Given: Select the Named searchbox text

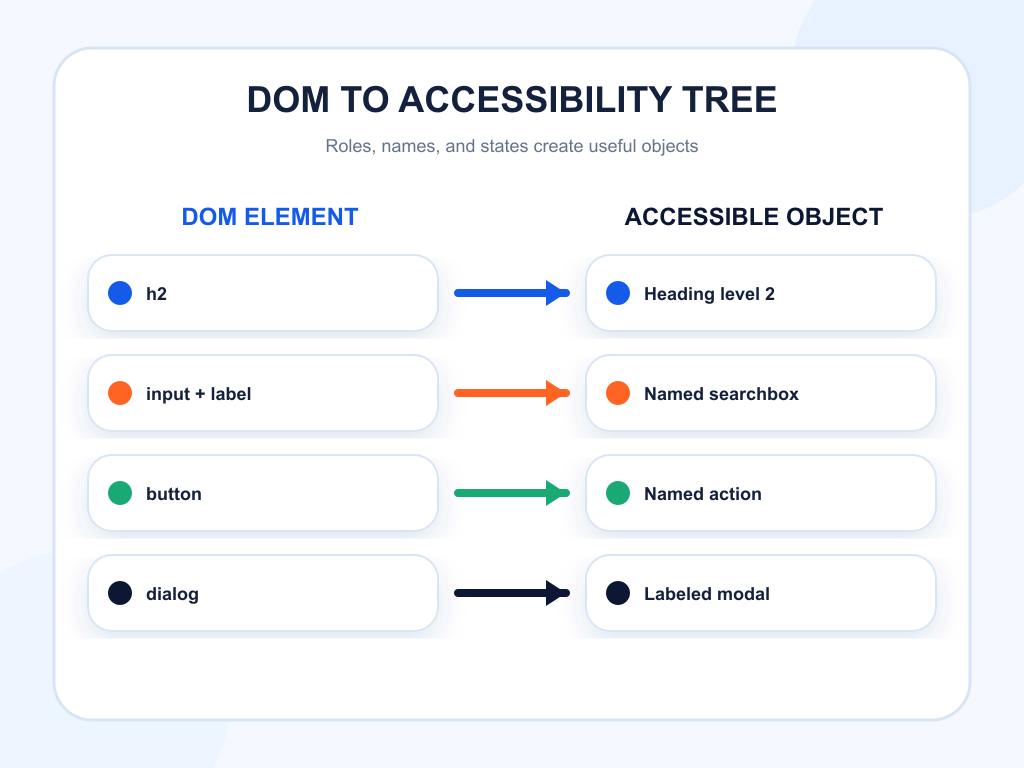Looking at the screenshot, I should 721,394.
